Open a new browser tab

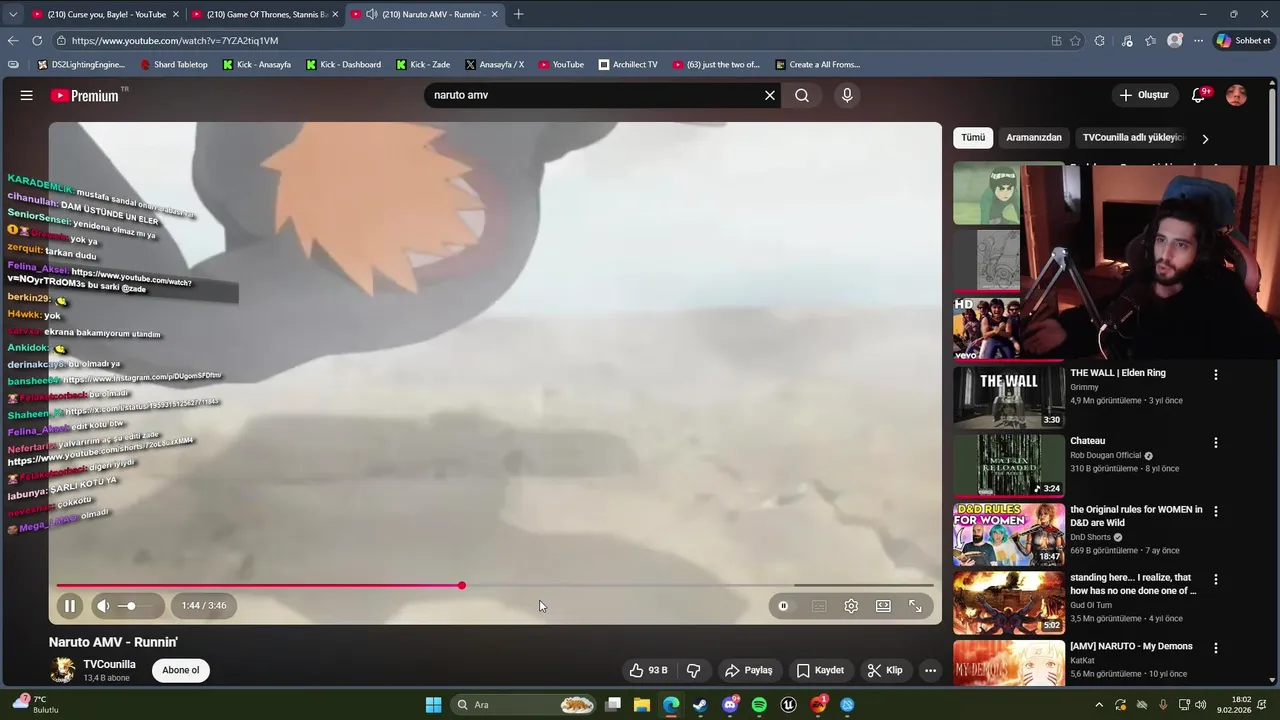(518, 14)
